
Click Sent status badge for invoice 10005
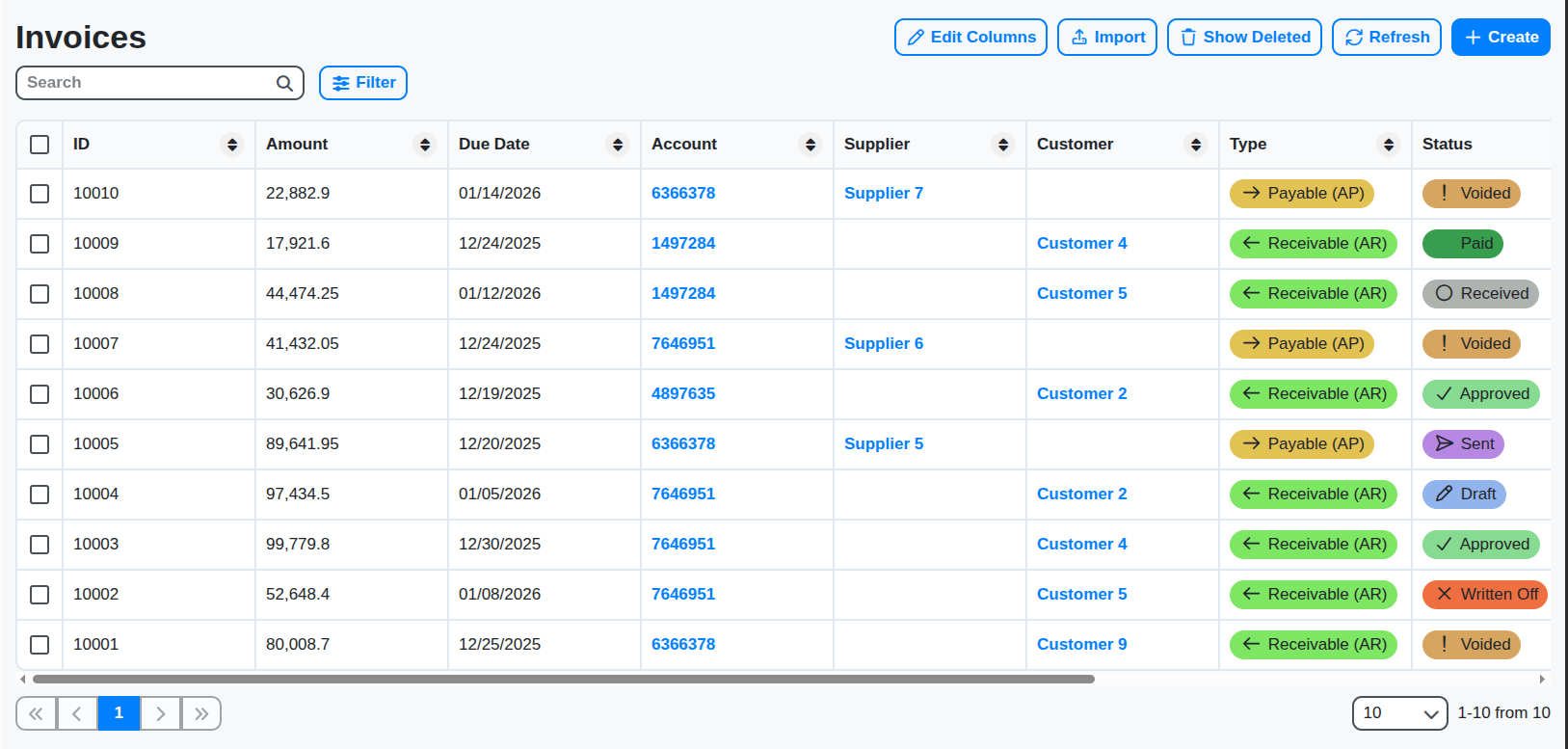pos(1463,444)
